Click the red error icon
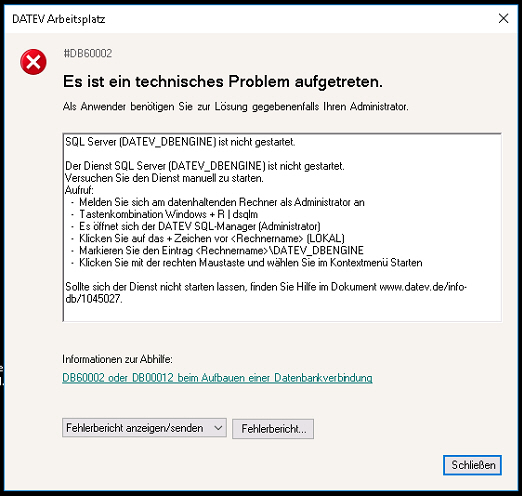The width and height of the screenshot is (522, 496). [33, 62]
